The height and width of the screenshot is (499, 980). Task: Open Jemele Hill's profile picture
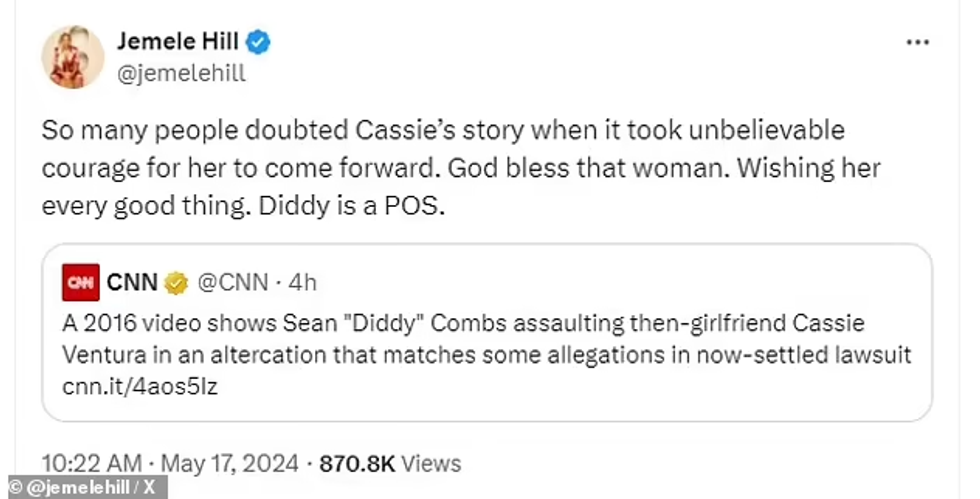(x=72, y=57)
